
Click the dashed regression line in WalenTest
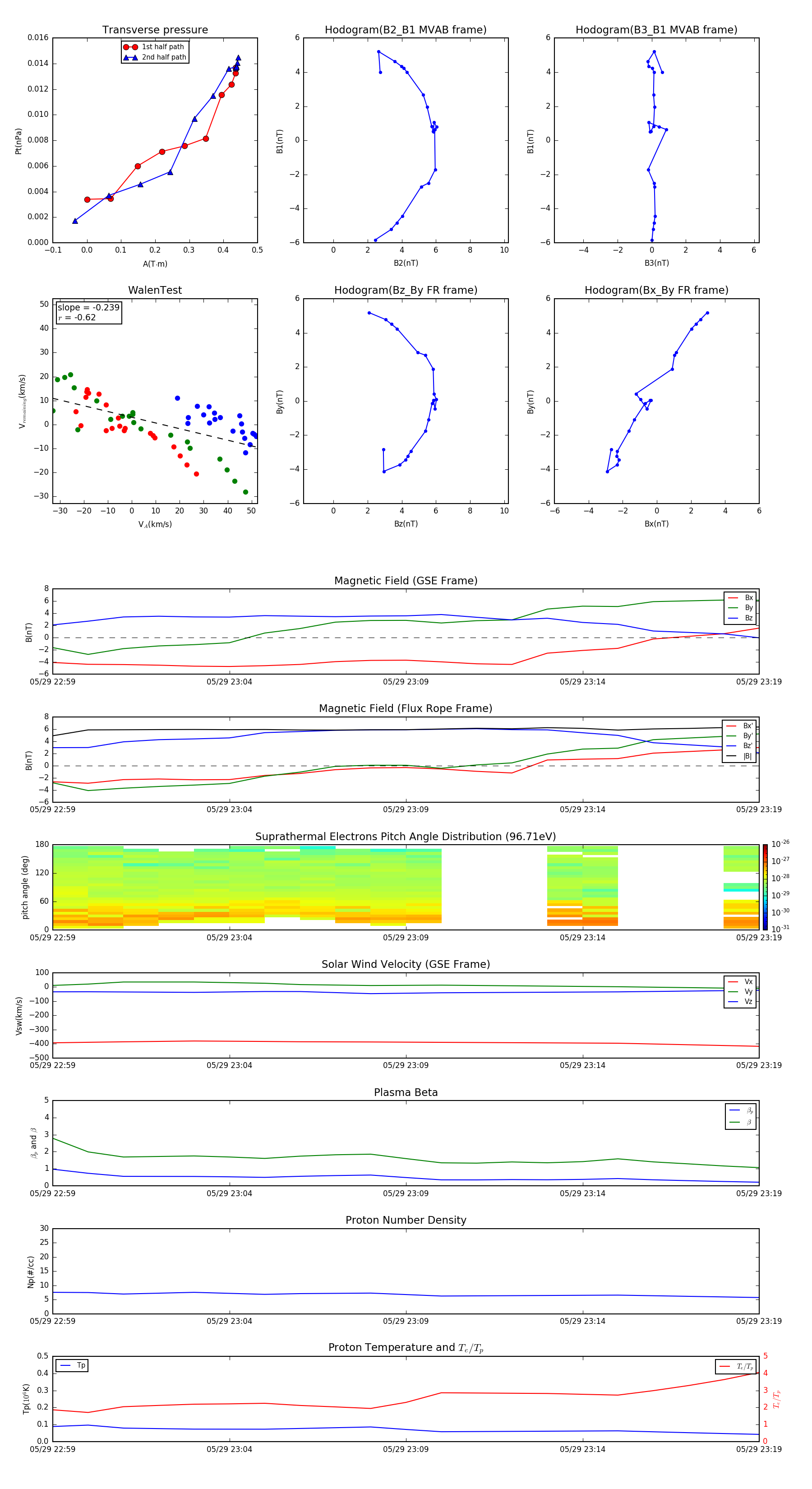(x=155, y=423)
